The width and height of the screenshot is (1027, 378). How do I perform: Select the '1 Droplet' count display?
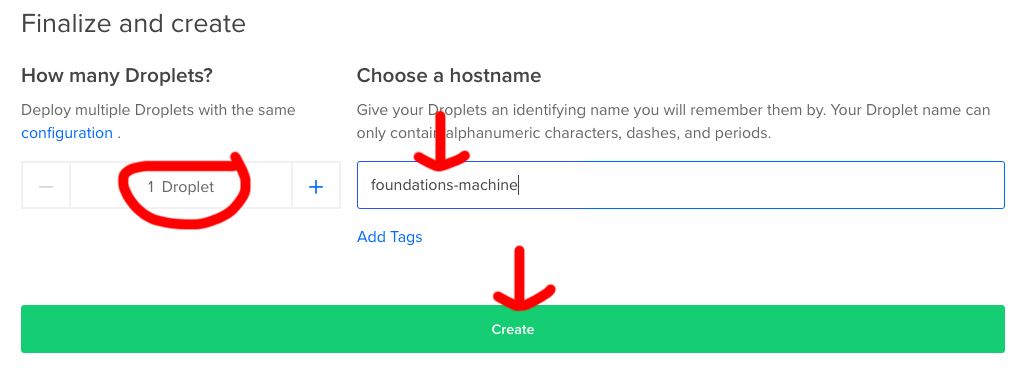[181, 186]
